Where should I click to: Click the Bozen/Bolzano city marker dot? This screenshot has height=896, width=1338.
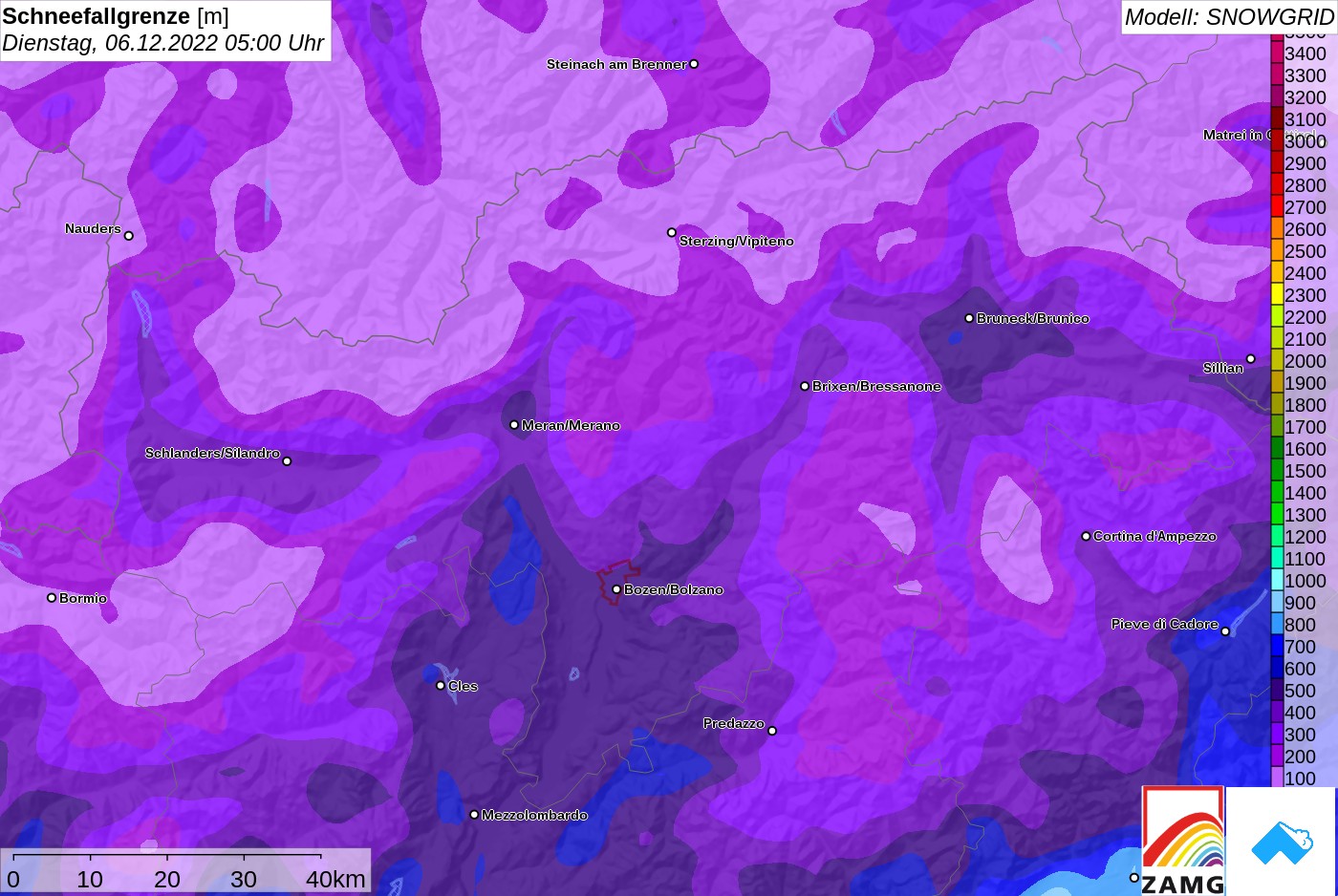pyautogui.click(x=616, y=589)
